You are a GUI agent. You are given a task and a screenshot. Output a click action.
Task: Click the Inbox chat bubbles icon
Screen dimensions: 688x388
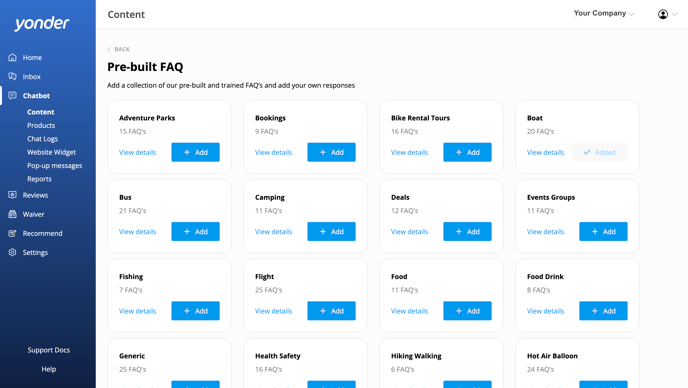point(12,76)
